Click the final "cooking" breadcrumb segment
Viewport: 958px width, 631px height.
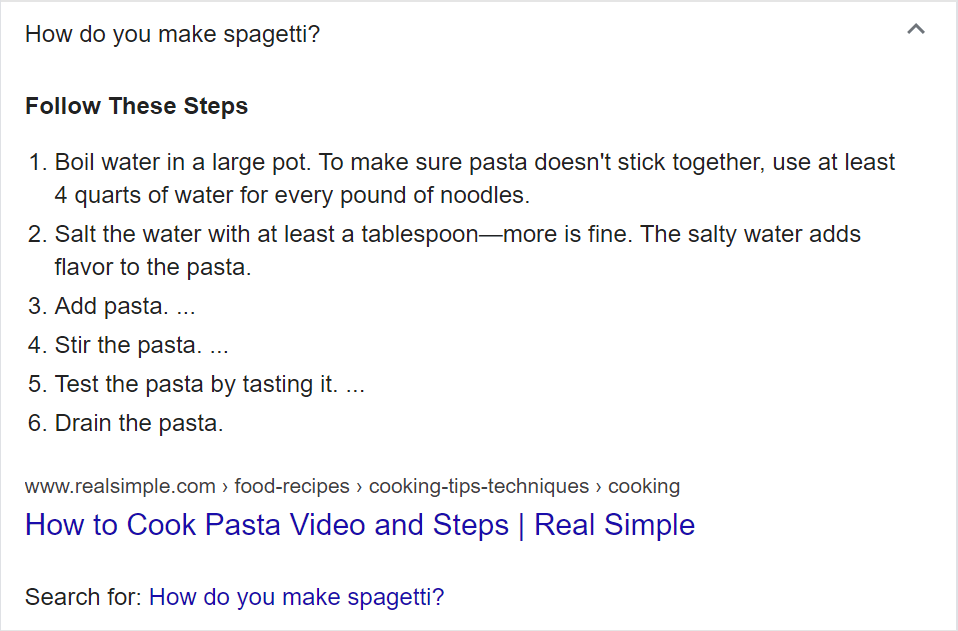[x=644, y=486]
